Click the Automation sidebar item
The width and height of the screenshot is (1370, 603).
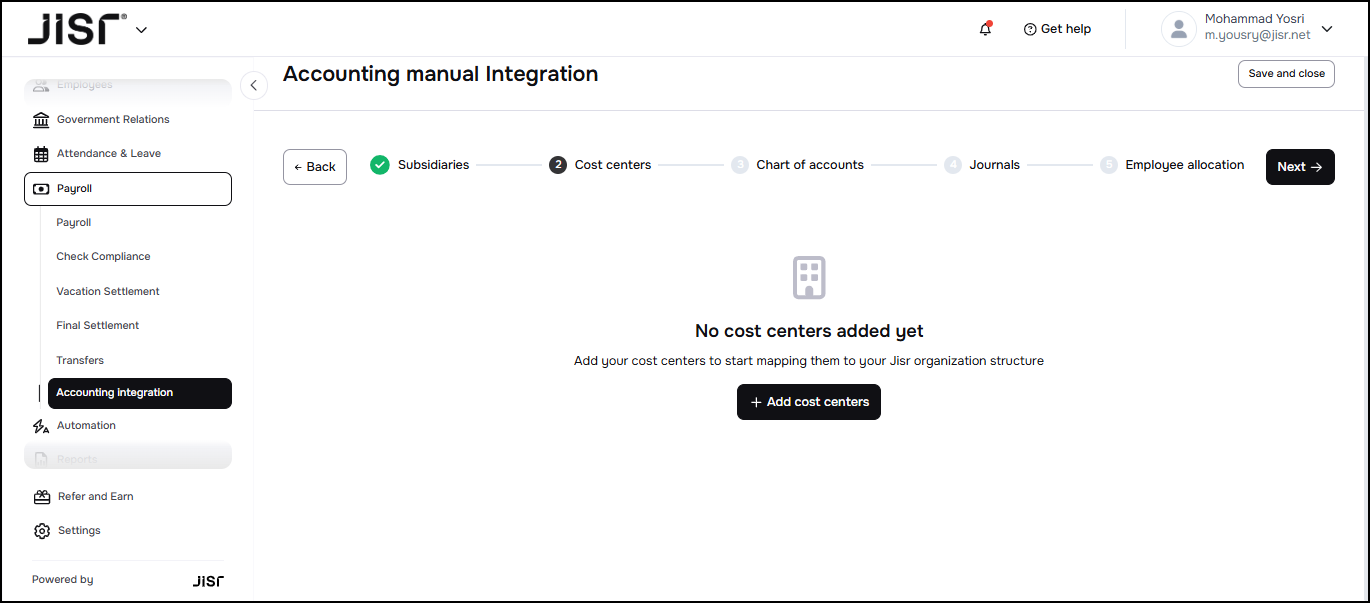click(x=86, y=426)
